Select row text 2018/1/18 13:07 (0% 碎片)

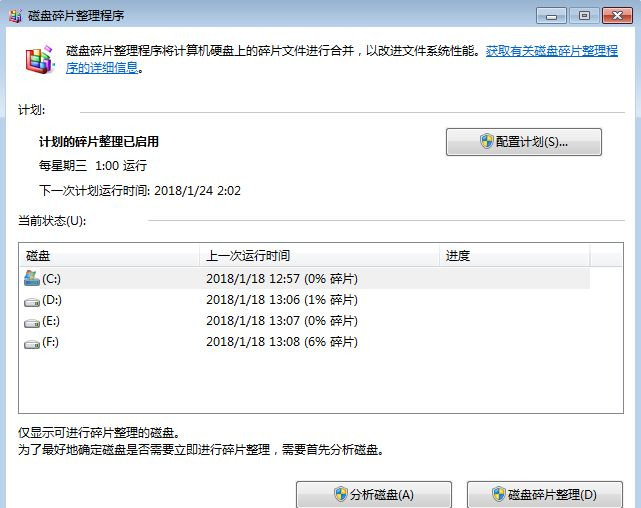tap(282, 321)
